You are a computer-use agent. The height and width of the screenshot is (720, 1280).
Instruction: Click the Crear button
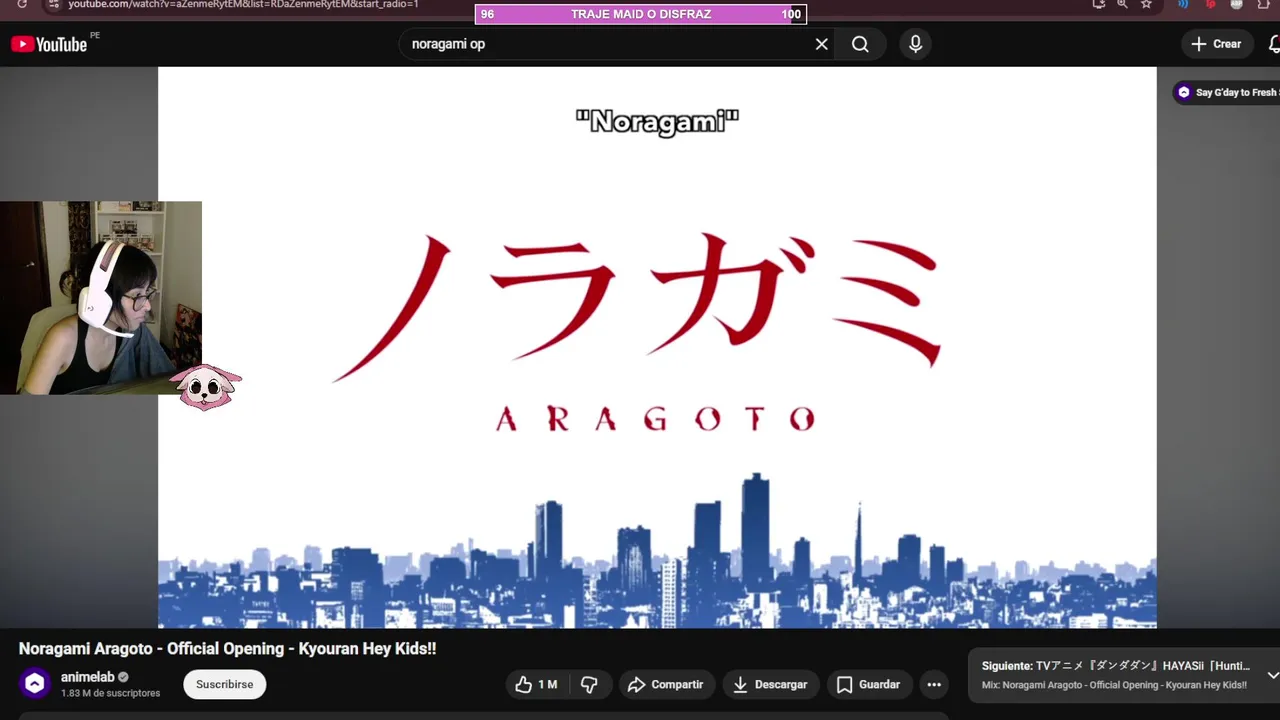coord(1216,44)
